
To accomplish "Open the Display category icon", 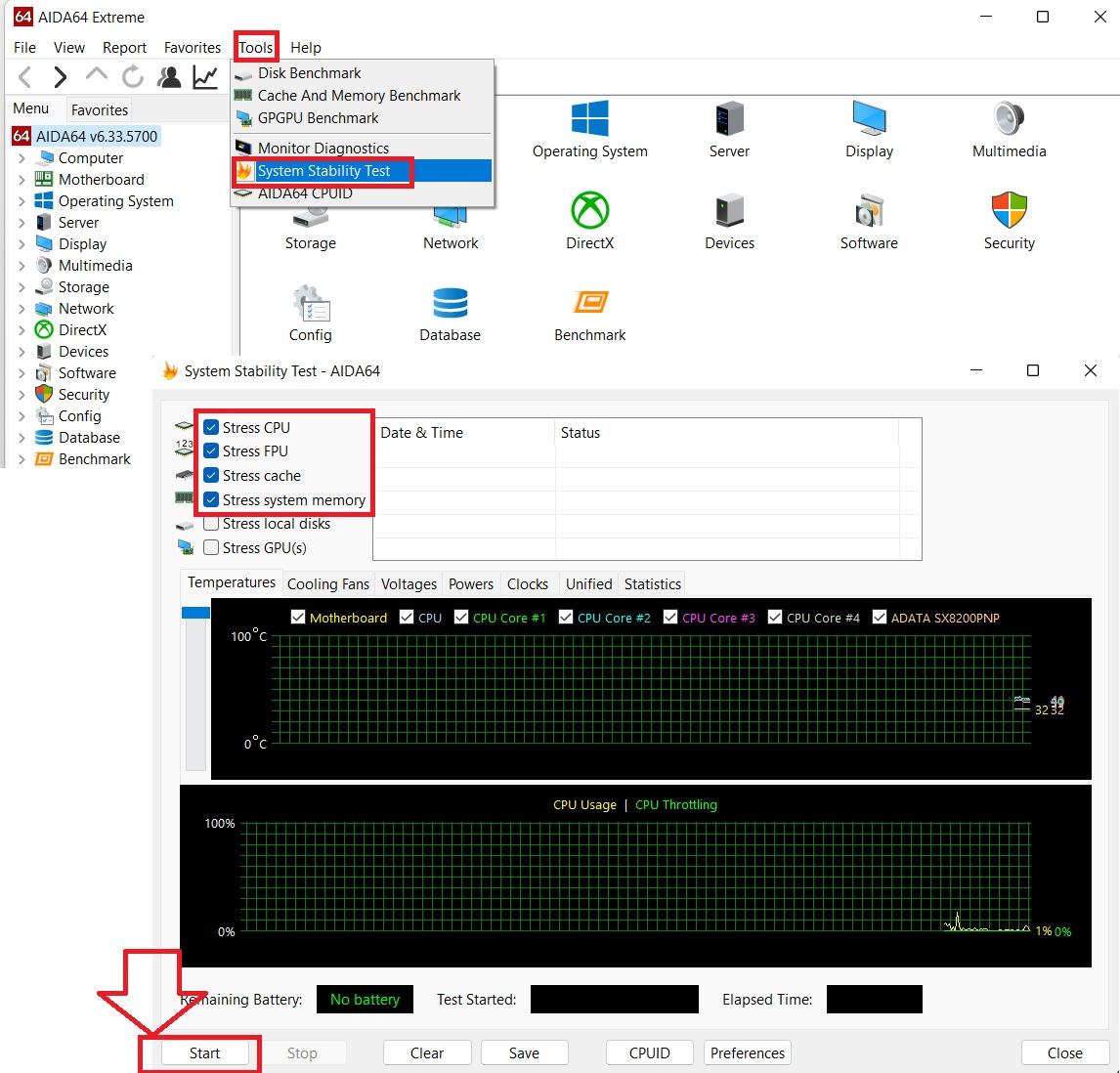I will point(869,118).
